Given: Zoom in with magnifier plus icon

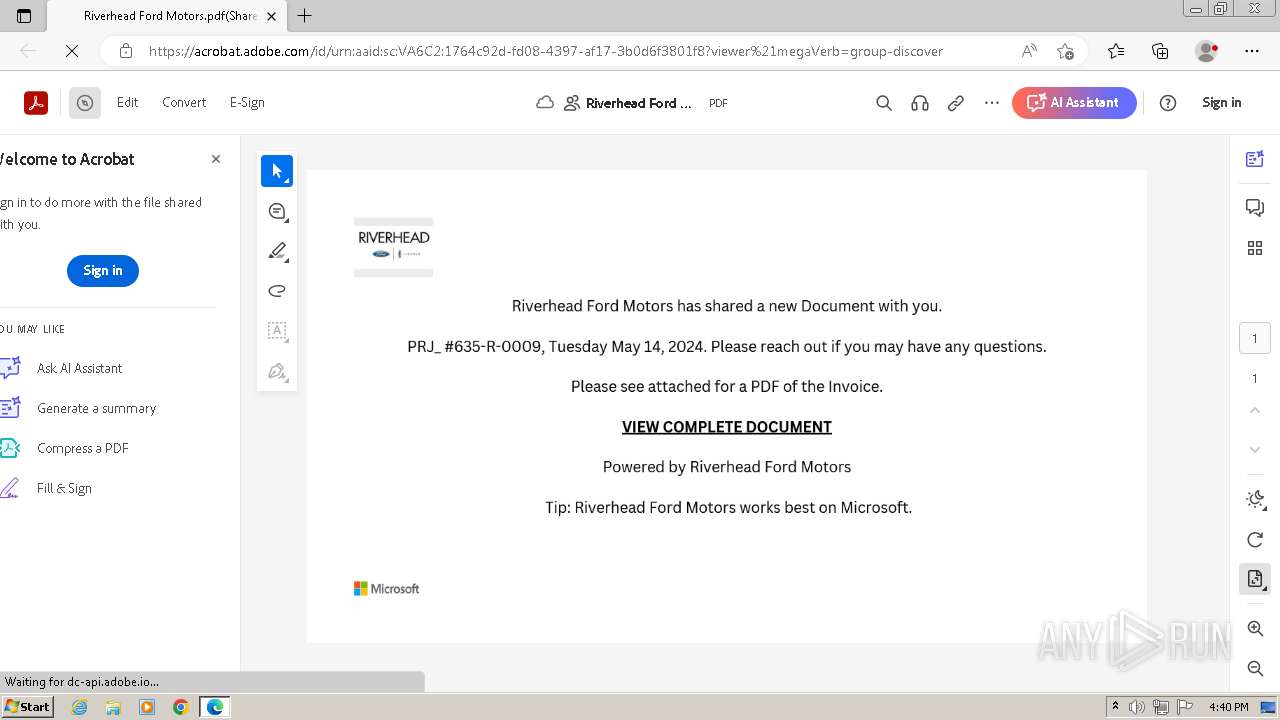Looking at the screenshot, I should 1255,628.
